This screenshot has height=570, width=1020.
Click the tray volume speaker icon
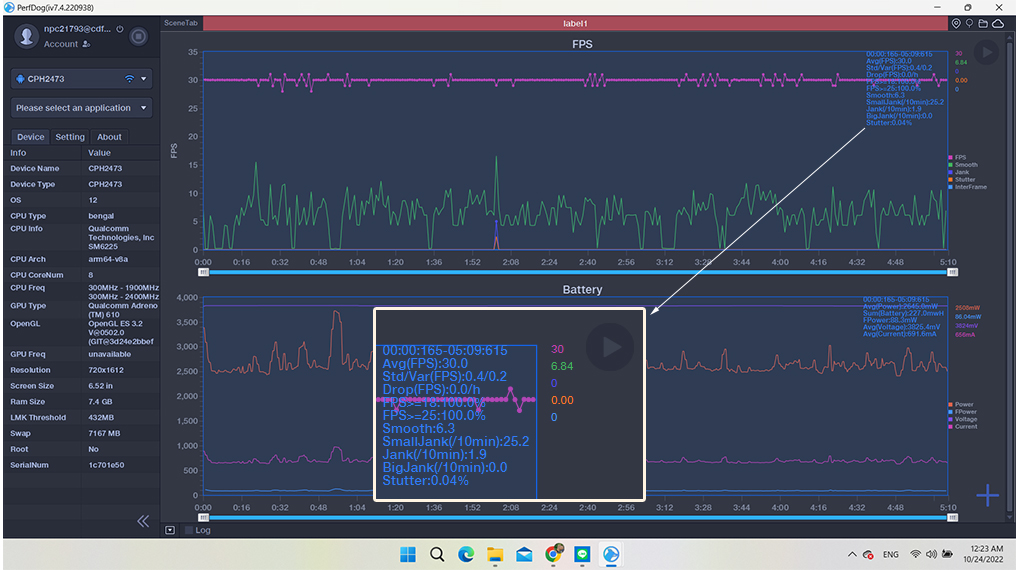pos(931,554)
